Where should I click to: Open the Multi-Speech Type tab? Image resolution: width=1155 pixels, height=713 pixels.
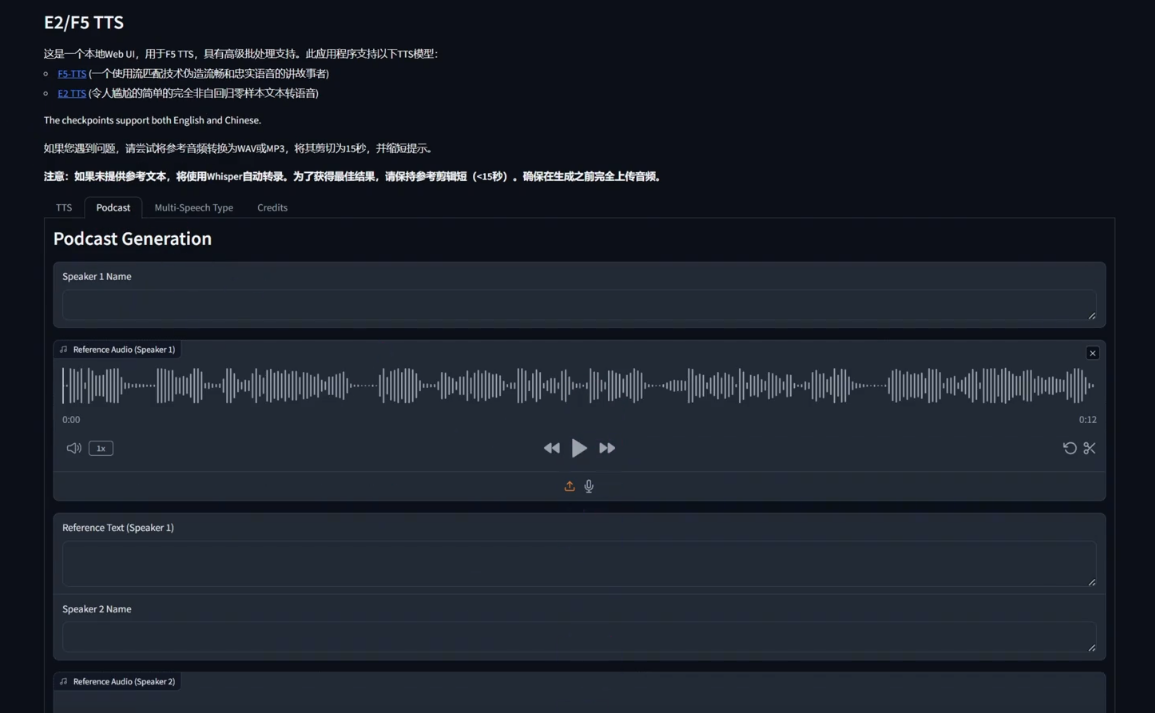tap(193, 207)
